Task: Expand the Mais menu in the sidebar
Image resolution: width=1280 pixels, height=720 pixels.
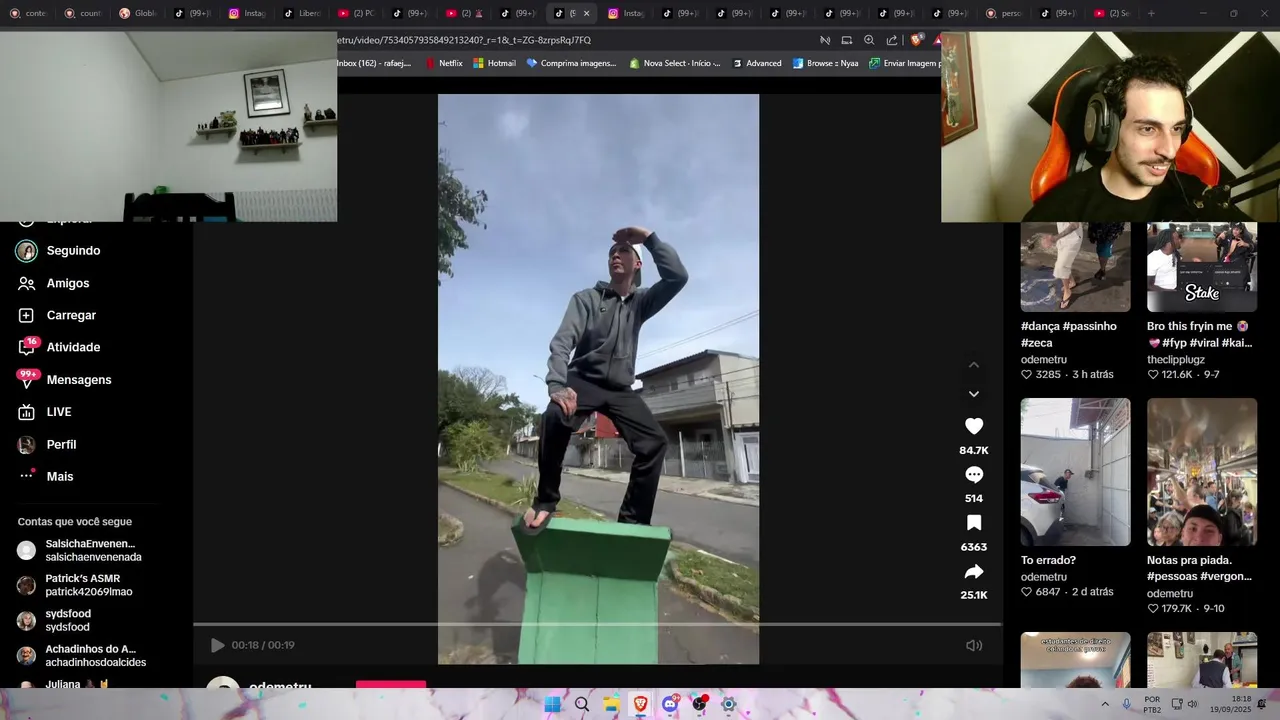Action: coord(60,476)
